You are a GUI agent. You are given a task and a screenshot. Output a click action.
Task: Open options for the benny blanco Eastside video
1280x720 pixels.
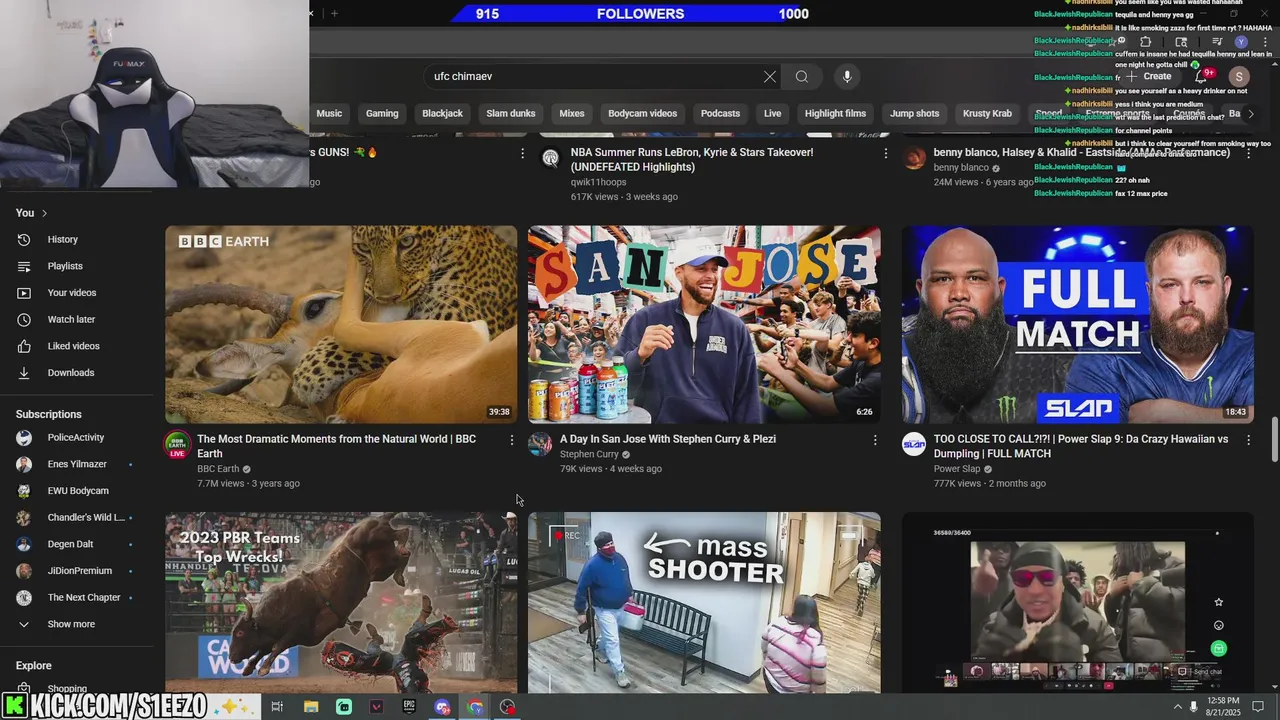[x=1248, y=153]
